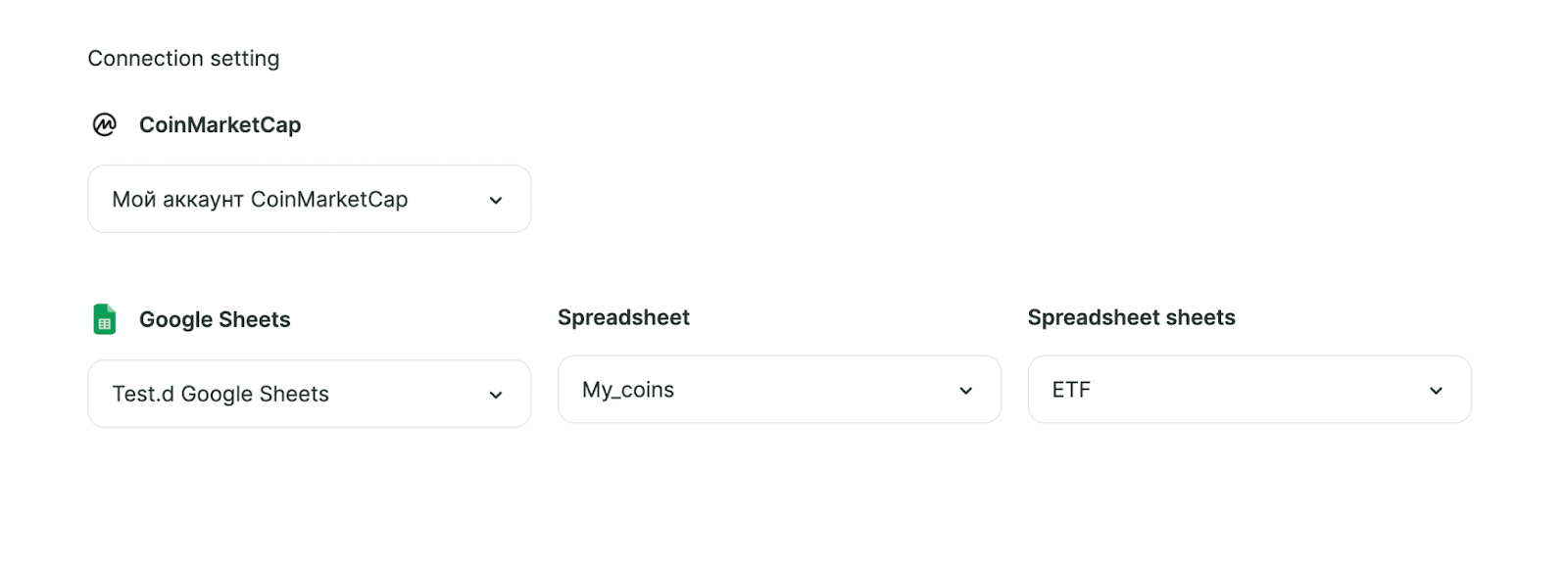The height and width of the screenshot is (568, 1568).
Task: Select the My_coins value text
Action: pos(628,390)
